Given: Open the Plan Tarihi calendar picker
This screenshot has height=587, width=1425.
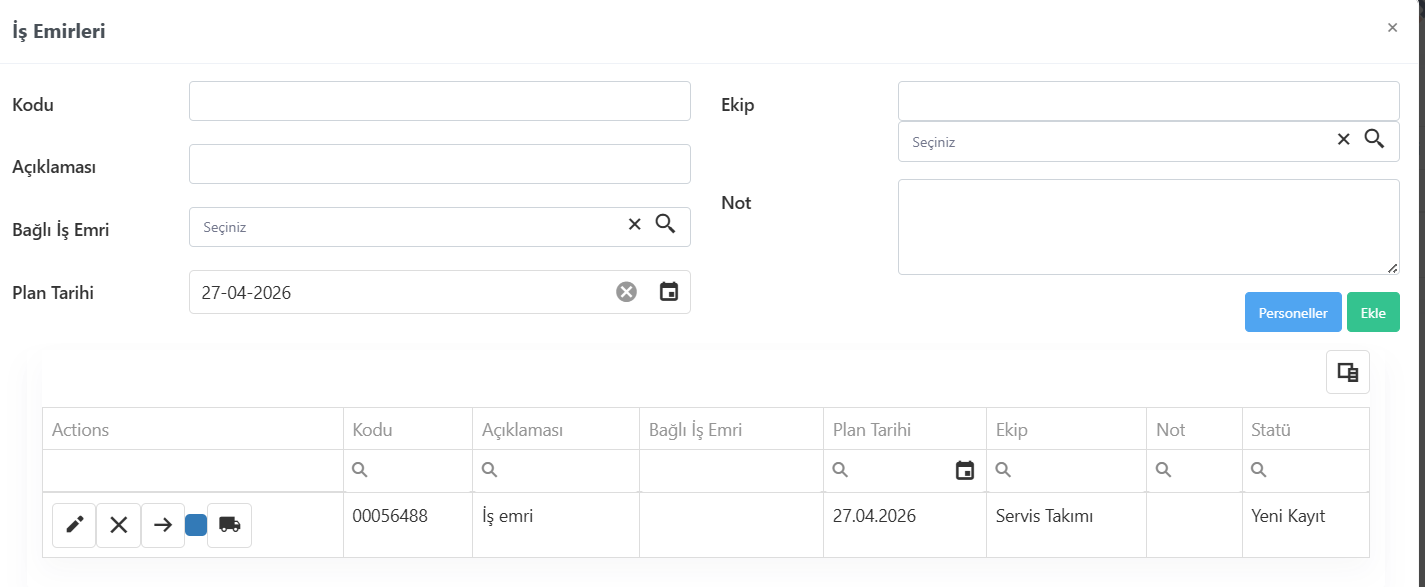Looking at the screenshot, I should [x=669, y=292].
